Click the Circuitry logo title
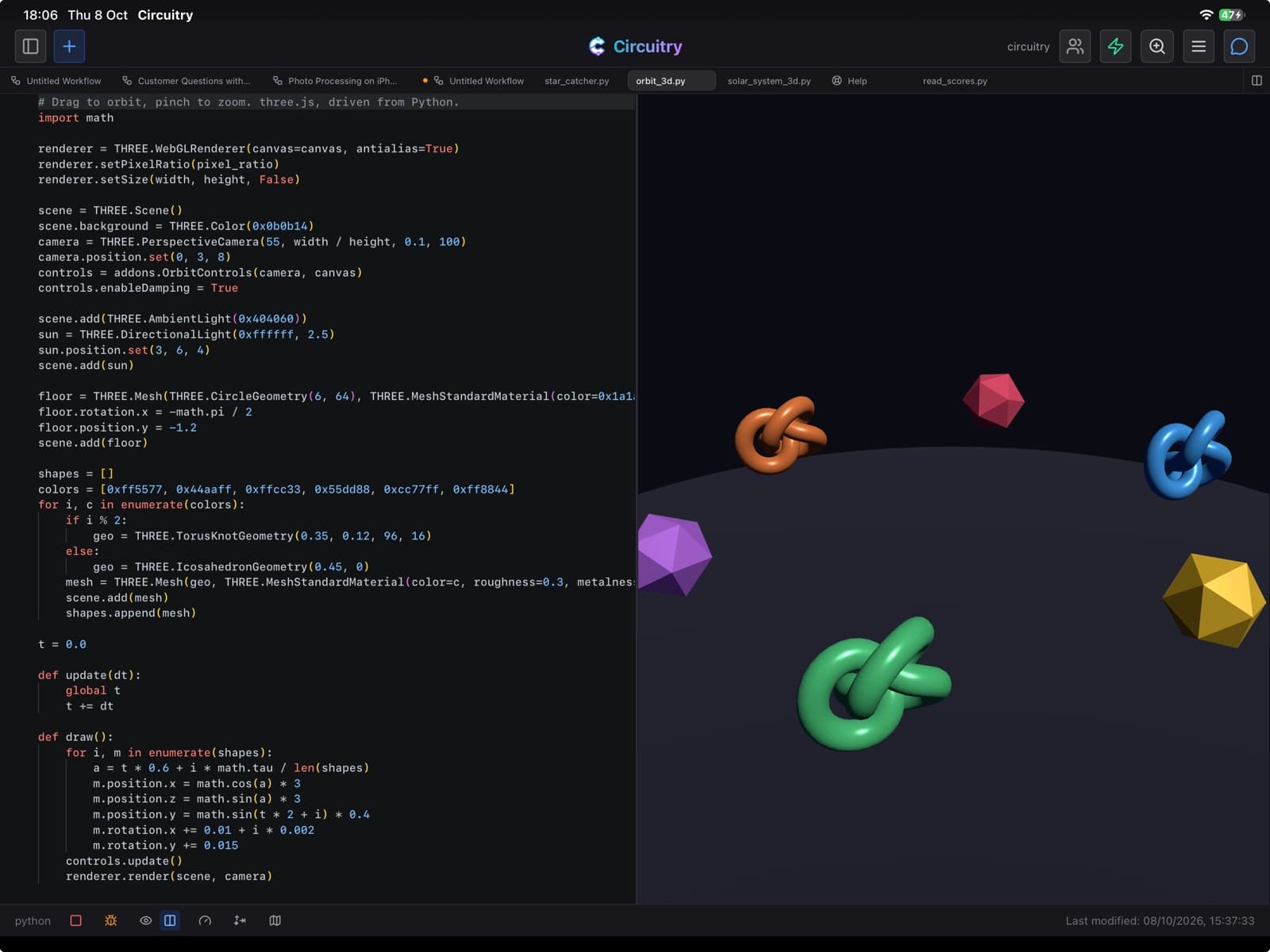Viewport: 1270px width, 952px height. tap(635, 46)
